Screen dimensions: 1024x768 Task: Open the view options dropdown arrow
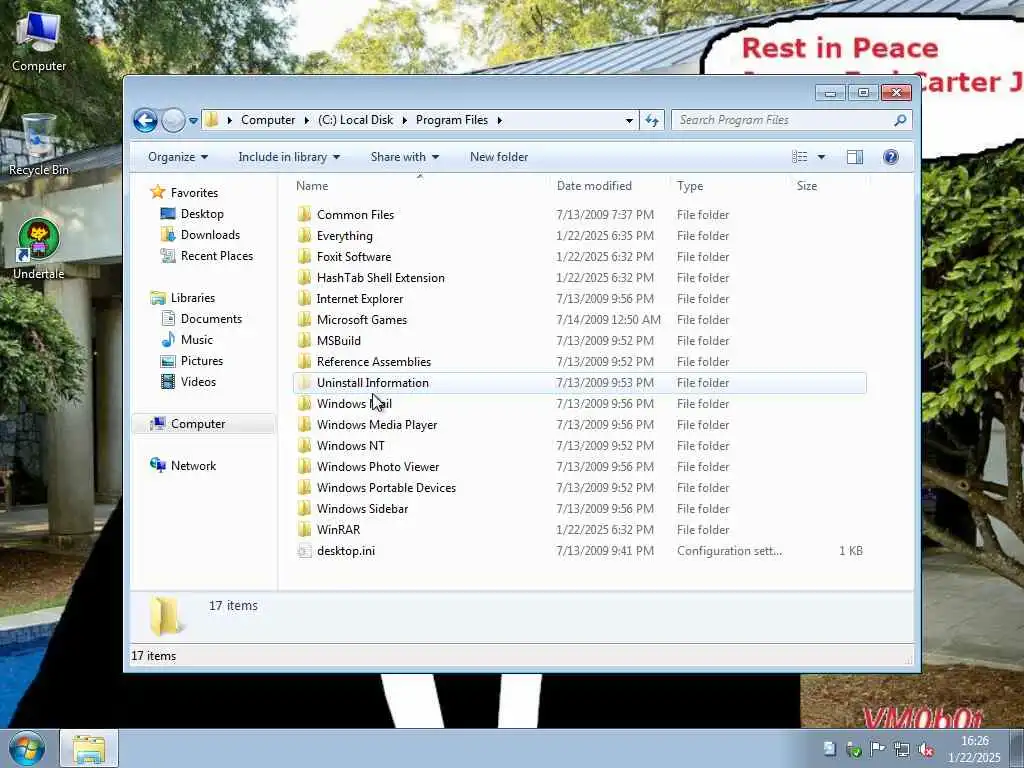822,157
